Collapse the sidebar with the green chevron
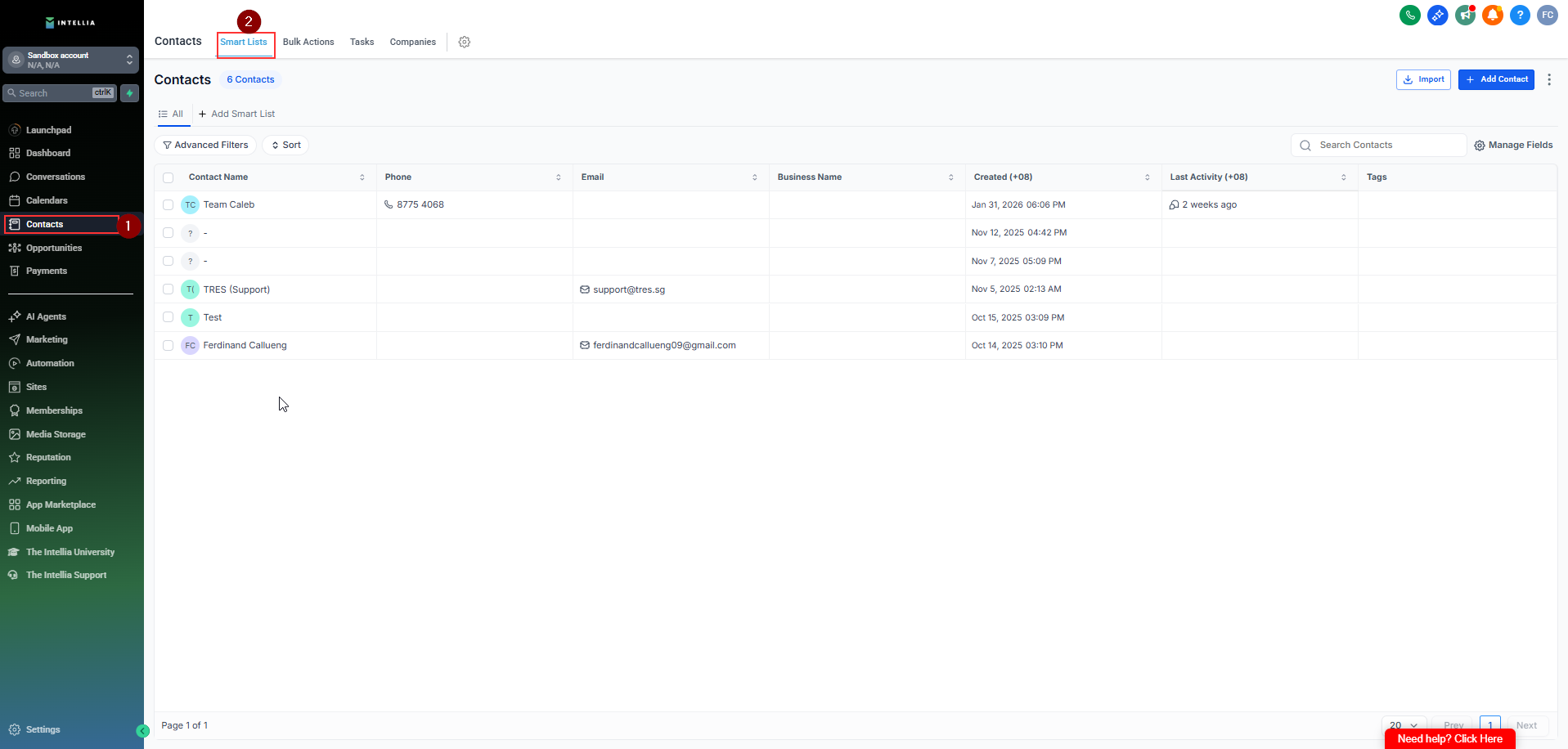Viewport: 1568px width, 749px height. coord(143,731)
